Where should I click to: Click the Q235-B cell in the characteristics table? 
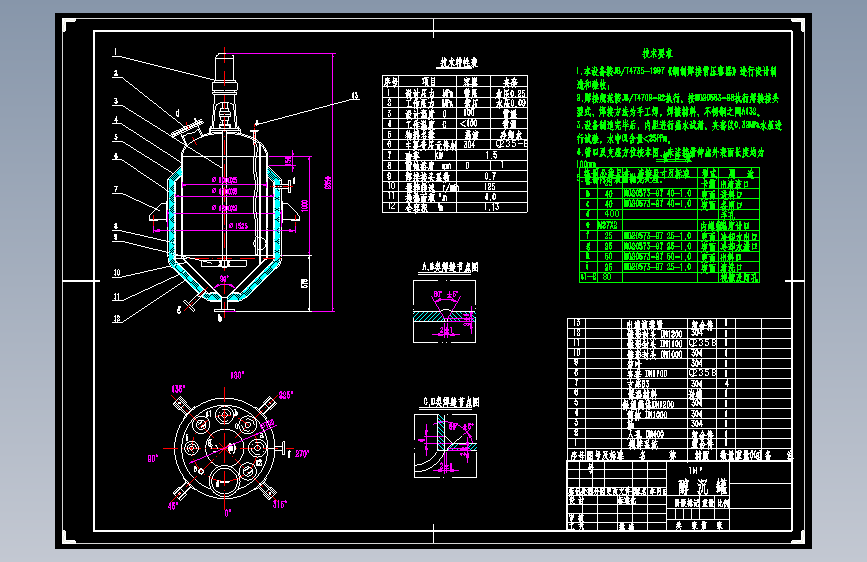click(511, 144)
